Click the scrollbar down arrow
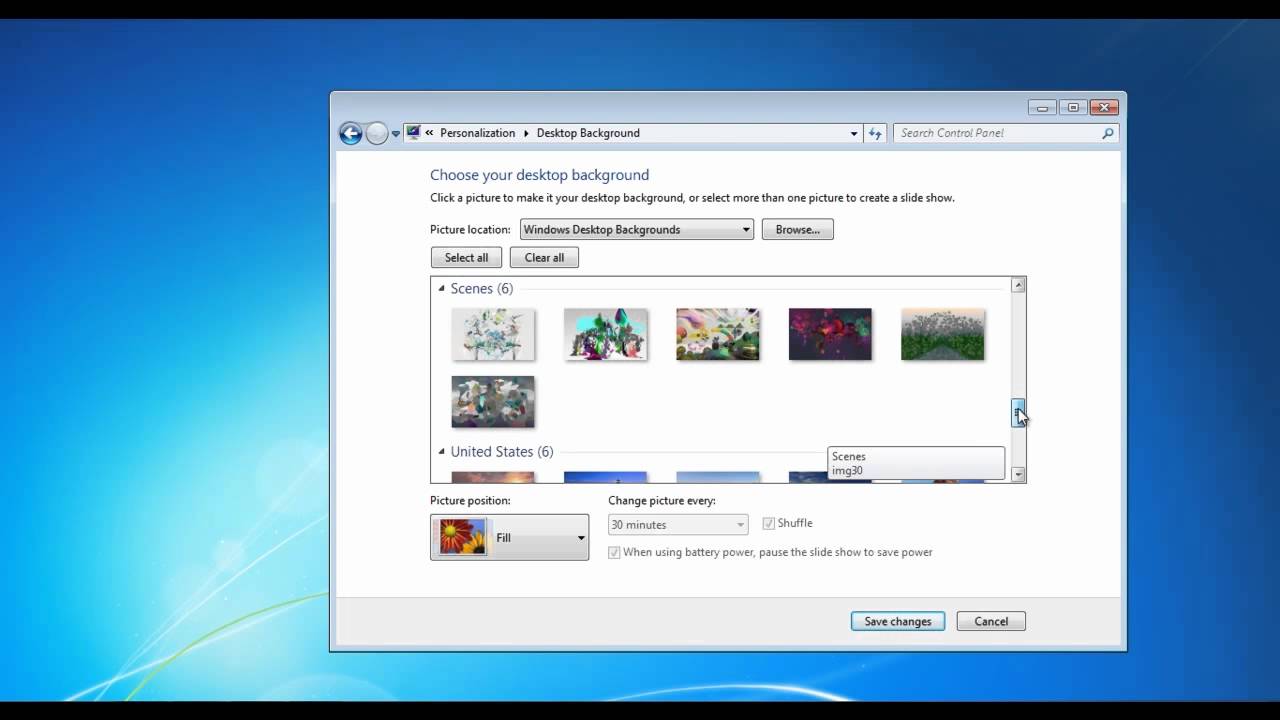The width and height of the screenshot is (1280, 720). click(1018, 473)
